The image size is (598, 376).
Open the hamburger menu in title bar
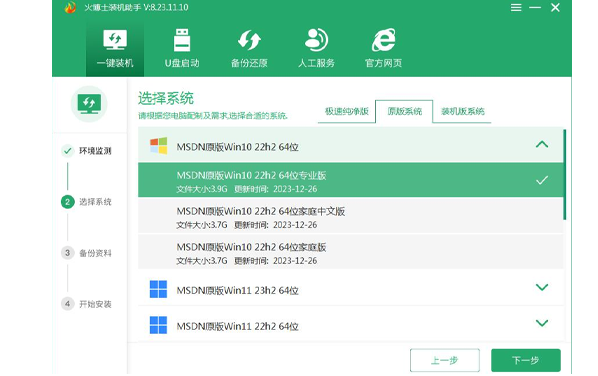(x=516, y=8)
